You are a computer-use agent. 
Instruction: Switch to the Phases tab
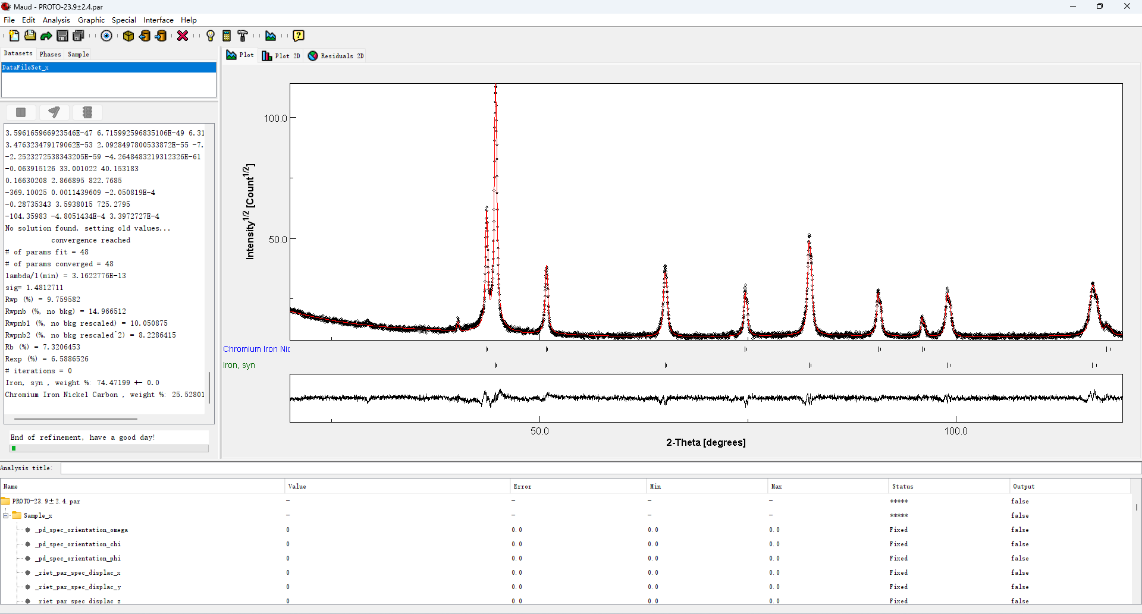(x=50, y=54)
